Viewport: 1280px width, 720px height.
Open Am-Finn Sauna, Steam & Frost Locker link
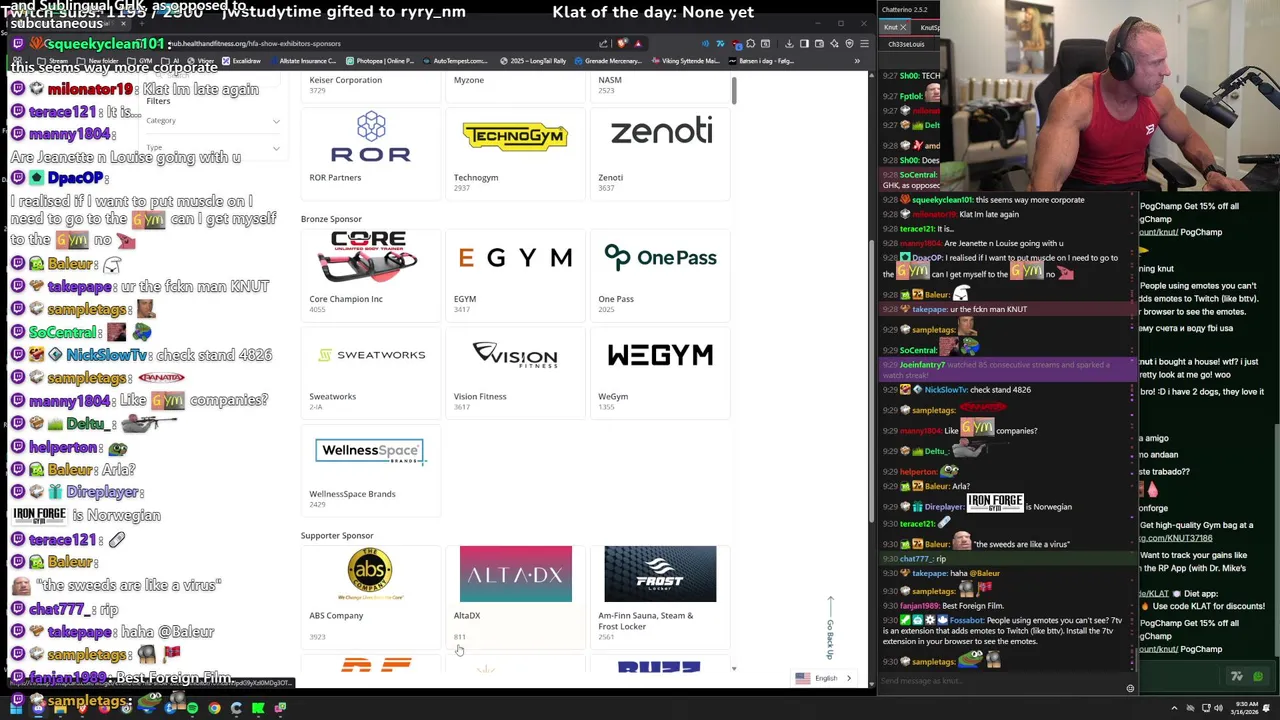[645, 621]
